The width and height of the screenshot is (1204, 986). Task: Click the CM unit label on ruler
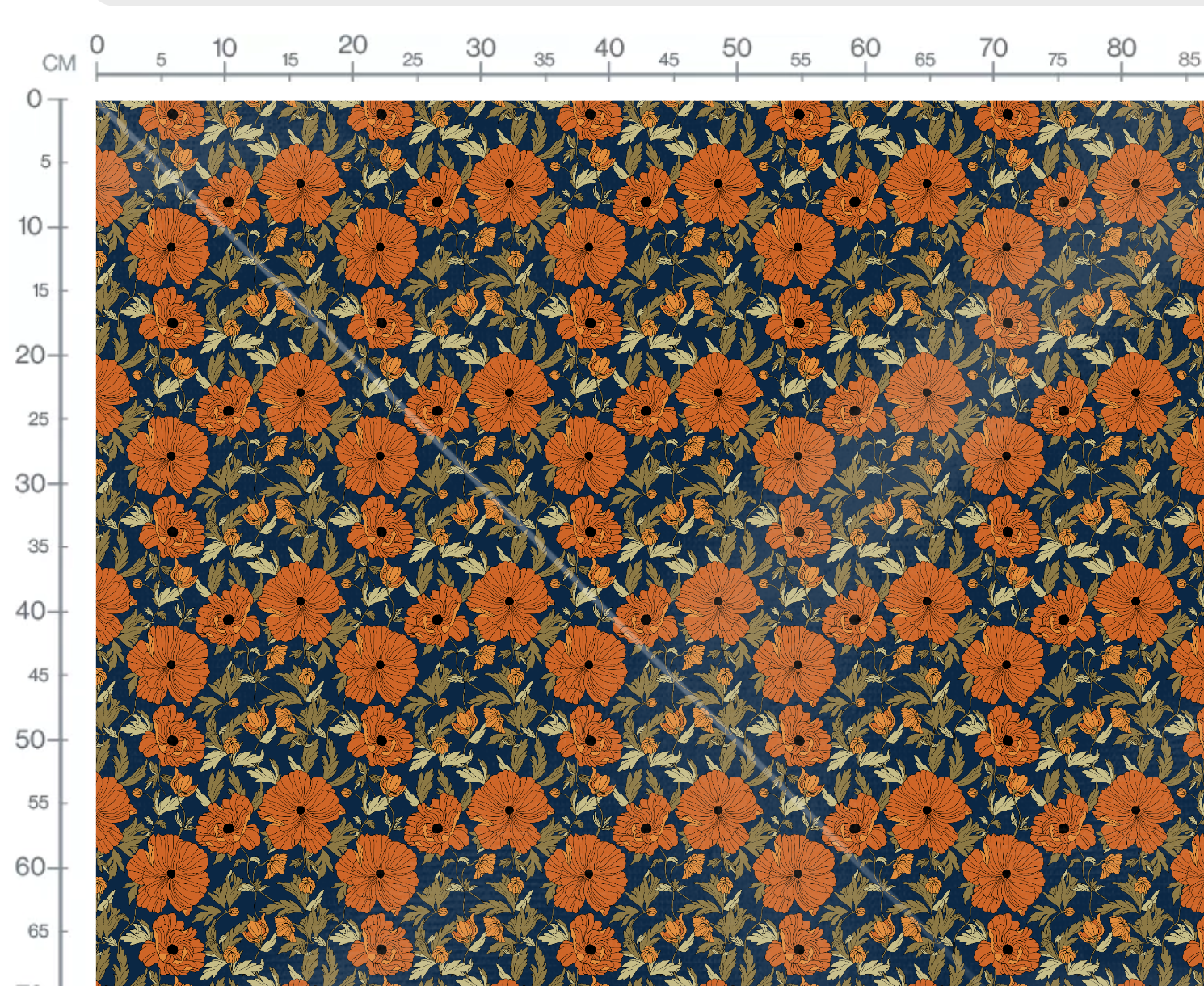59,63
